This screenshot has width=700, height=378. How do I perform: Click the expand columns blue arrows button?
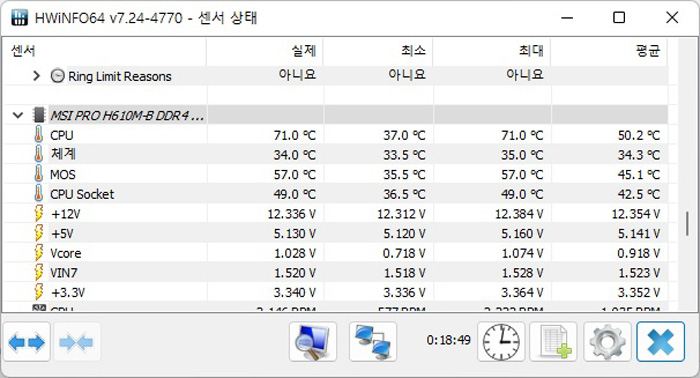pos(27,342)
